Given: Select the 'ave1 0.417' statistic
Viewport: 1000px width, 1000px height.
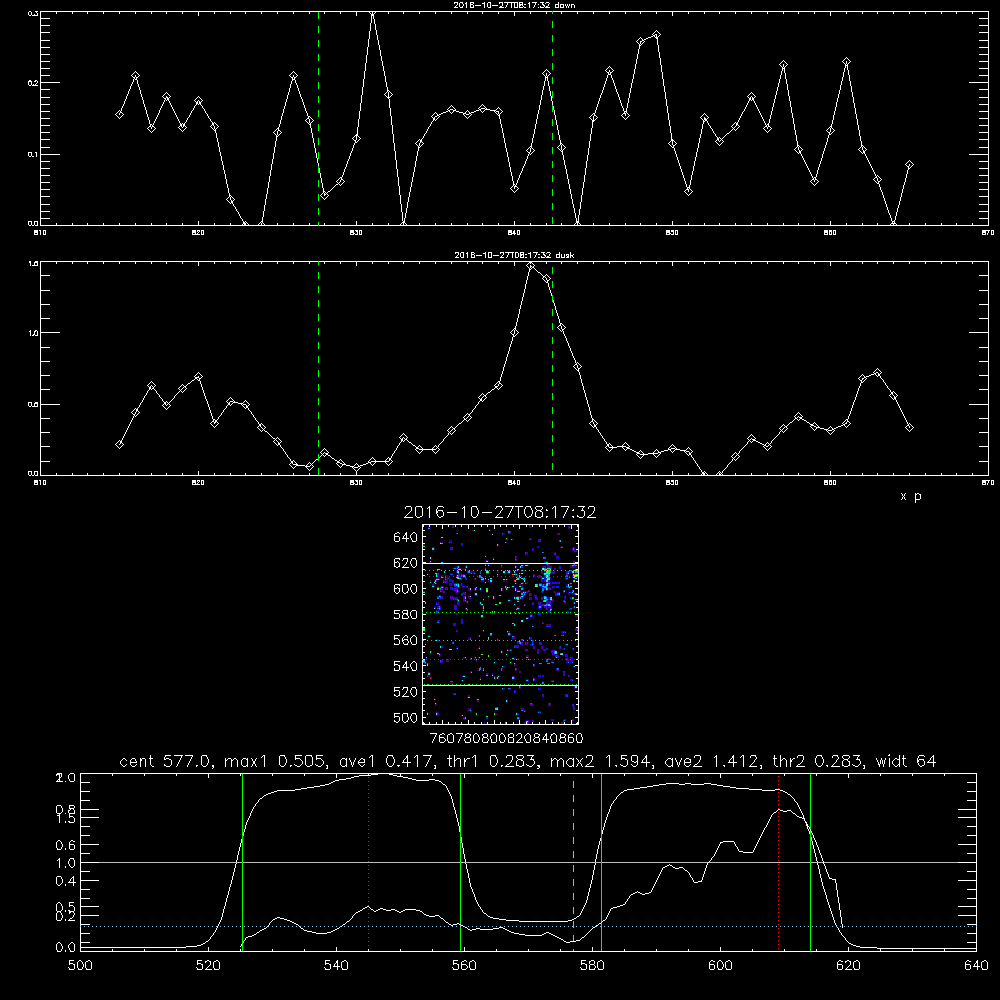Looking at the screenshot, I should pos(386,761).
